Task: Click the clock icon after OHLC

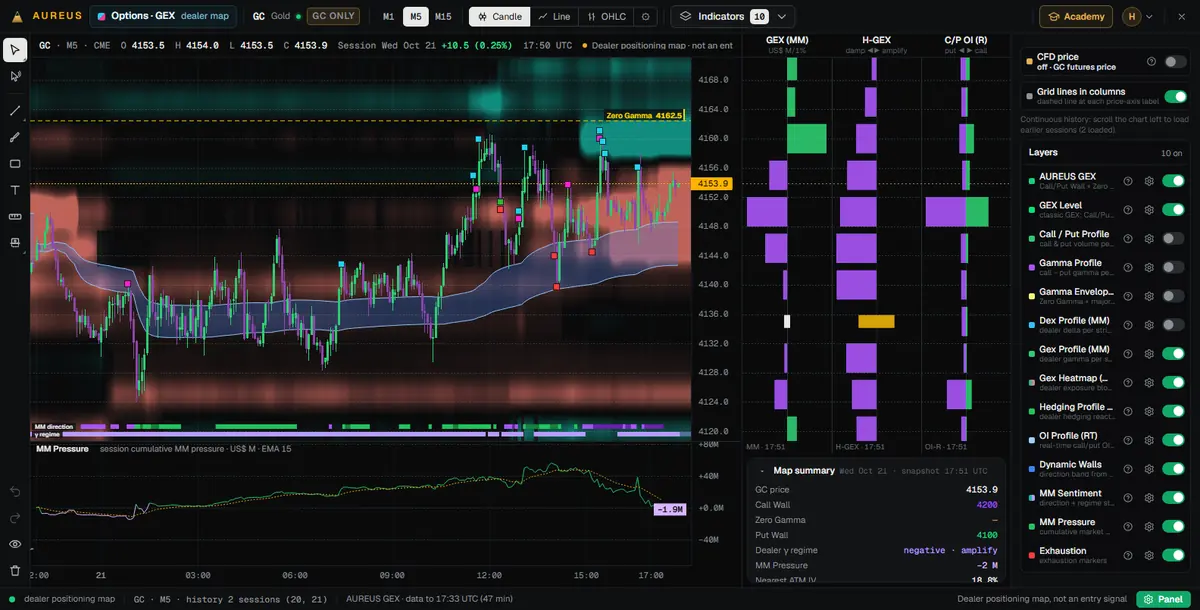Action: 646,17
